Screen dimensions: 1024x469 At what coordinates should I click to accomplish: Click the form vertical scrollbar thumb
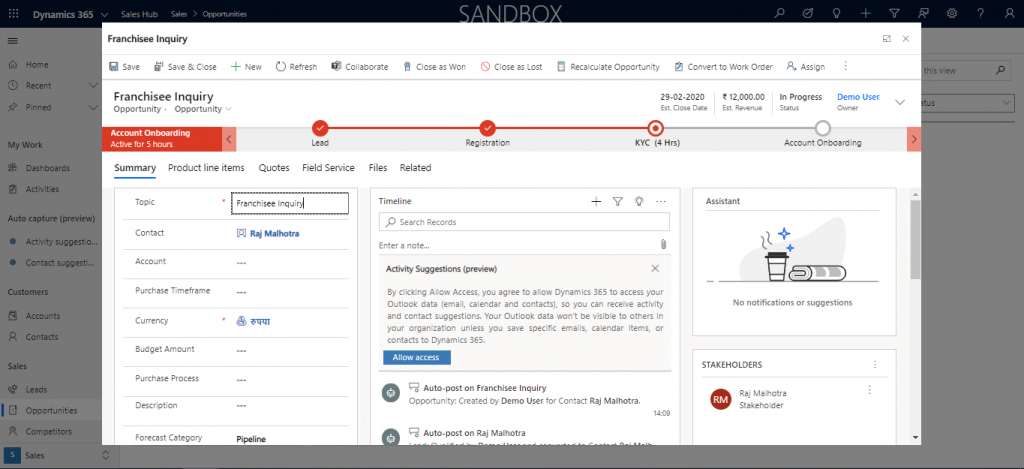pos(915,239)
